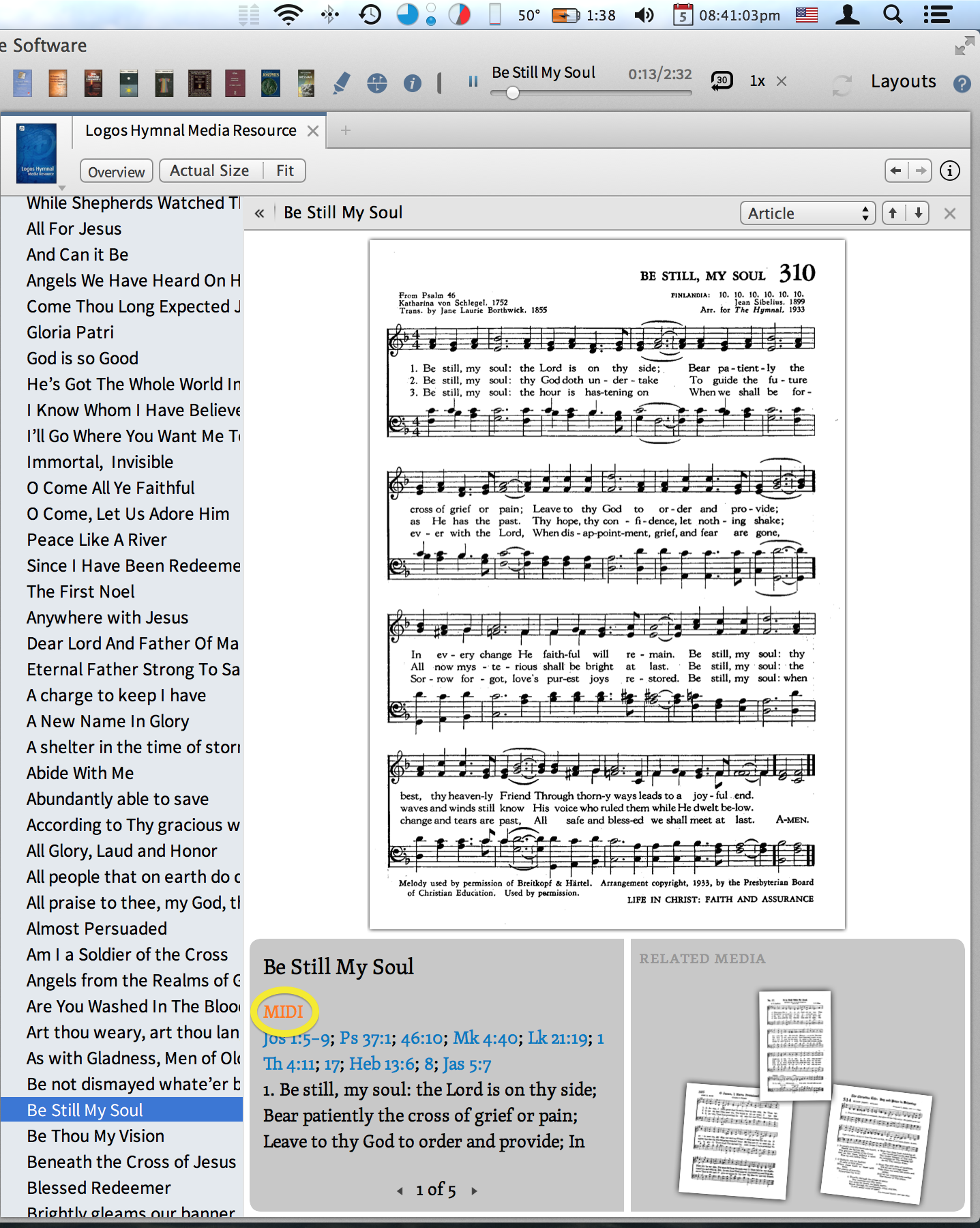Change the 1x playback speed
980x1228 pixels.
click(757, 81)
